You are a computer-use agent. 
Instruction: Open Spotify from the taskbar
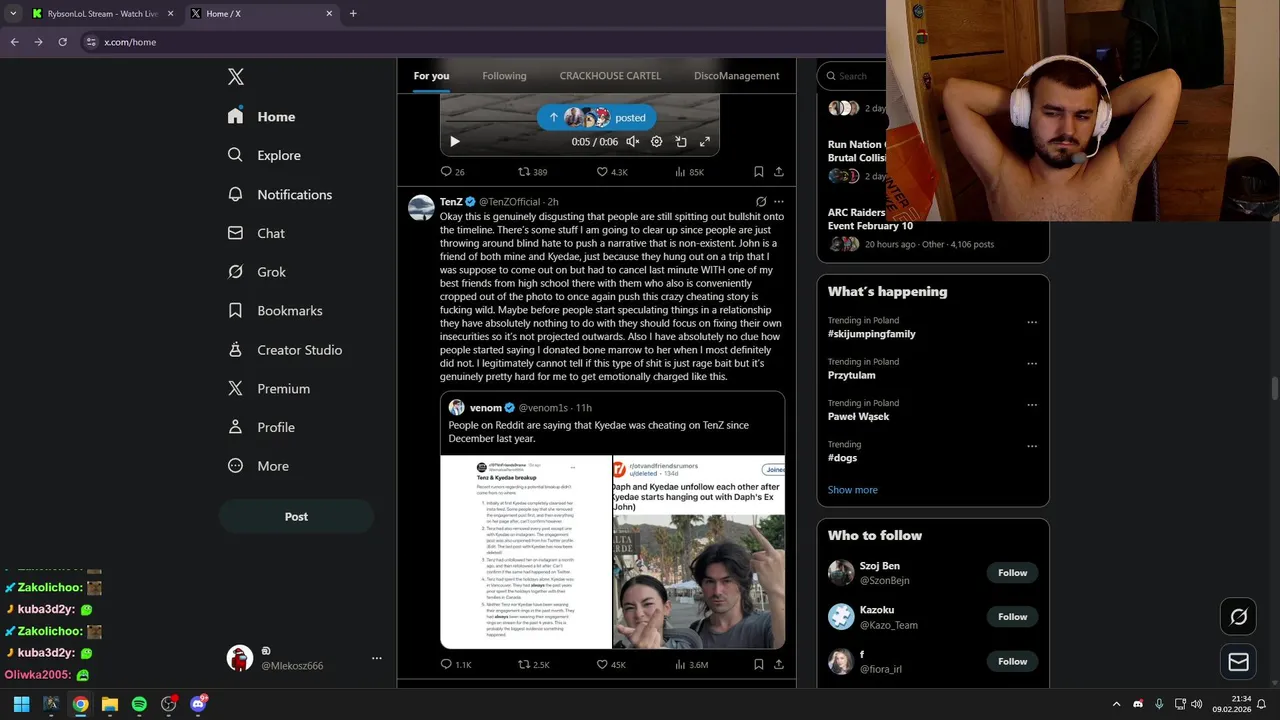139,704
